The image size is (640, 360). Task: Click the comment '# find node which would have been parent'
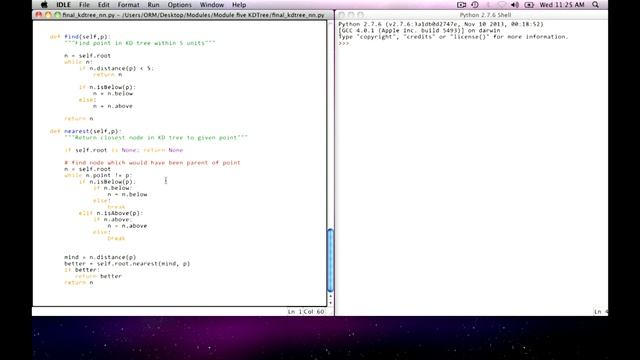[x=152, y=162]
